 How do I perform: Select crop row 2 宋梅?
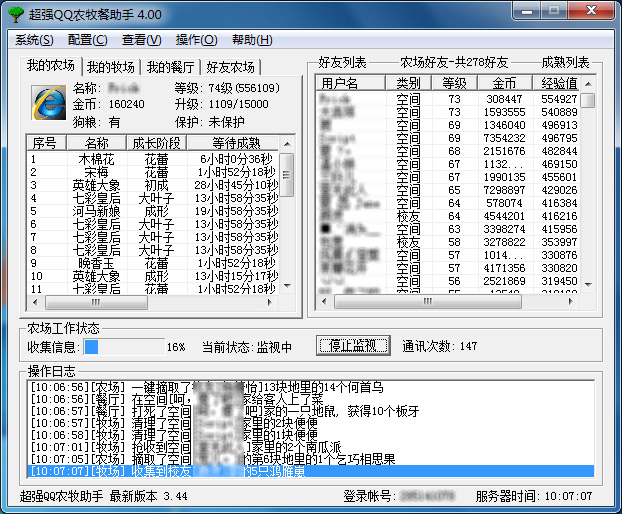(154, 172)
